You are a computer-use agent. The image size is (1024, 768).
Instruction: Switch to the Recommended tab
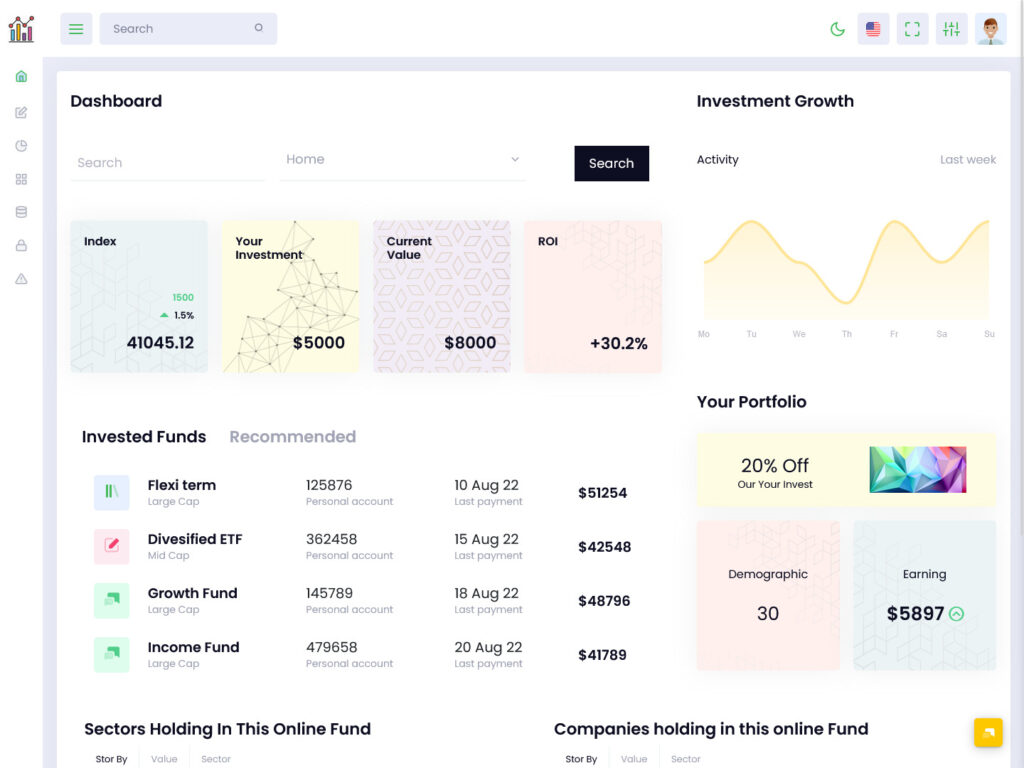[292, 436]
